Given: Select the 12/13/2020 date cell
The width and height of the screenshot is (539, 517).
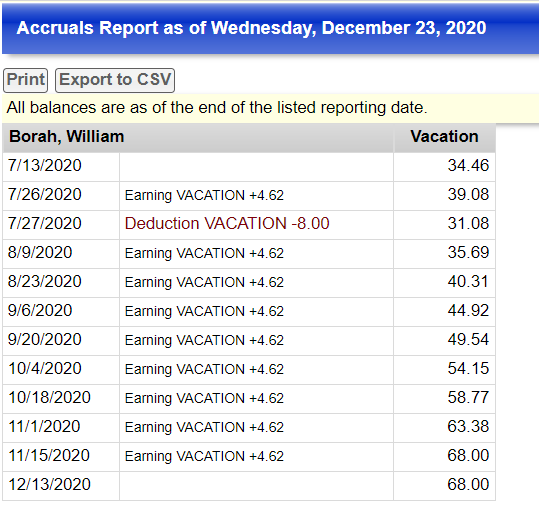Looking at the screenshot, I should pyautogui.click(x=61, y=486).
